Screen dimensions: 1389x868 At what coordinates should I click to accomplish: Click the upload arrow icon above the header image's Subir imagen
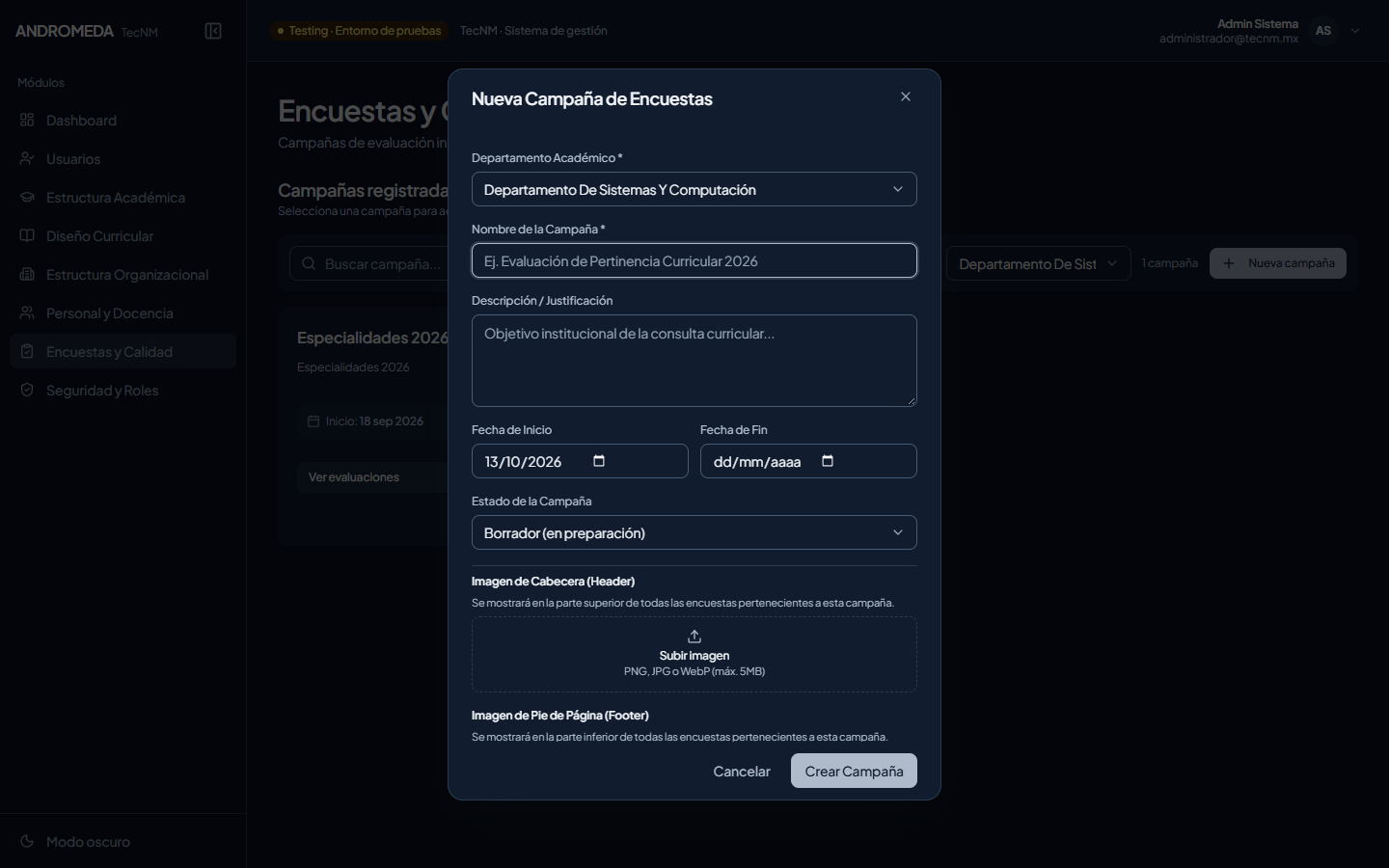click(x=694, y=637)
